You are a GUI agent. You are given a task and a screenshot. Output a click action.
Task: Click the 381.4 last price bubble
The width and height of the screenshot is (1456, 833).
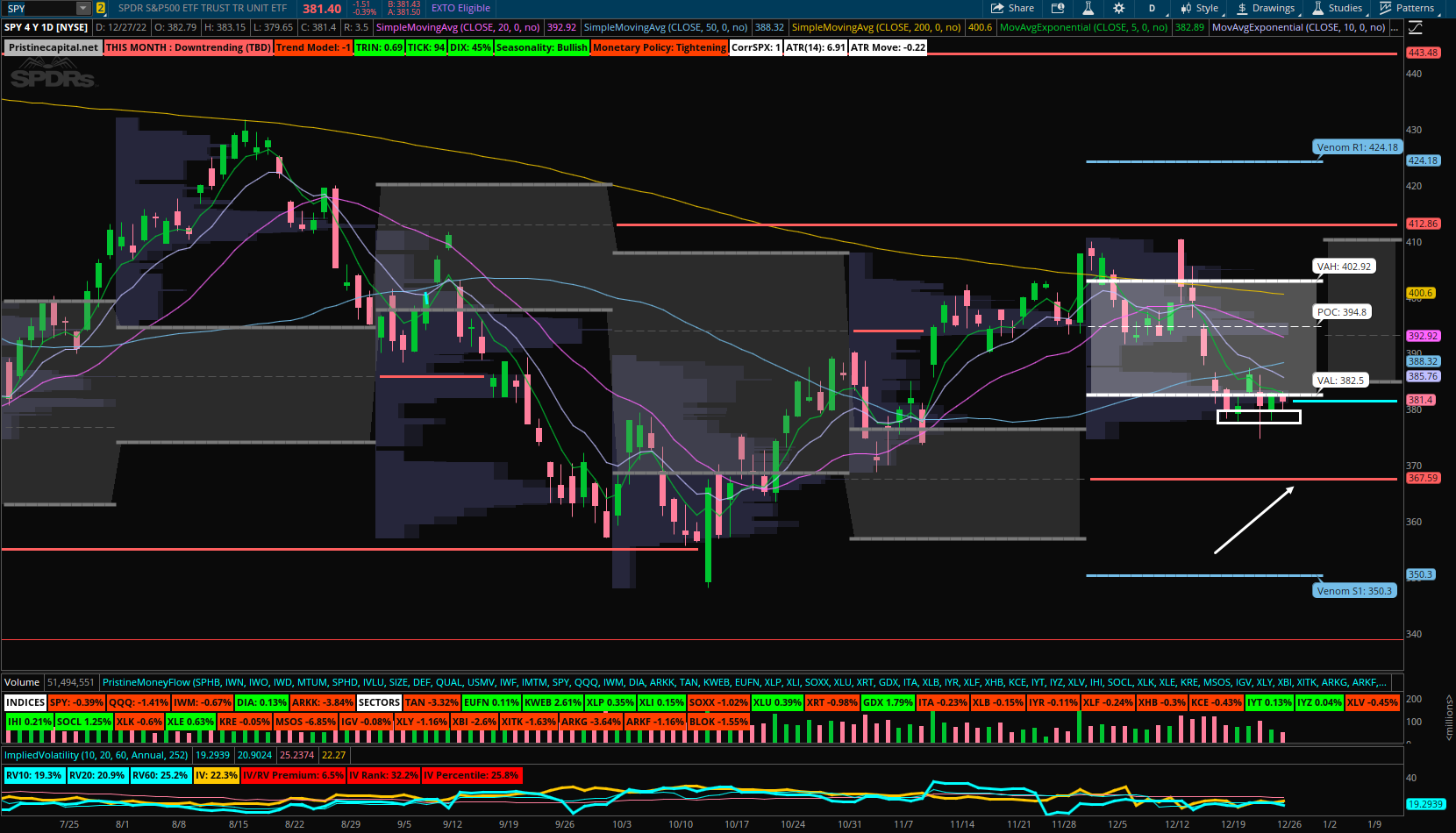1420,400
